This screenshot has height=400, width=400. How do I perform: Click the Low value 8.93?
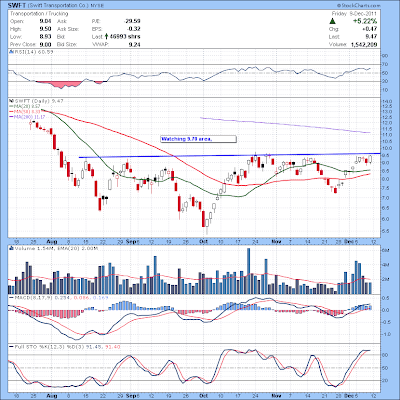45,37
